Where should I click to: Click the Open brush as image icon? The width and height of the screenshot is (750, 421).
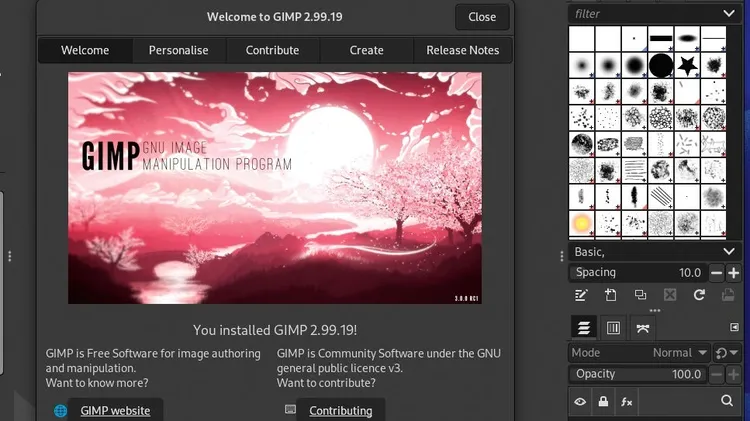pos(728,295)
